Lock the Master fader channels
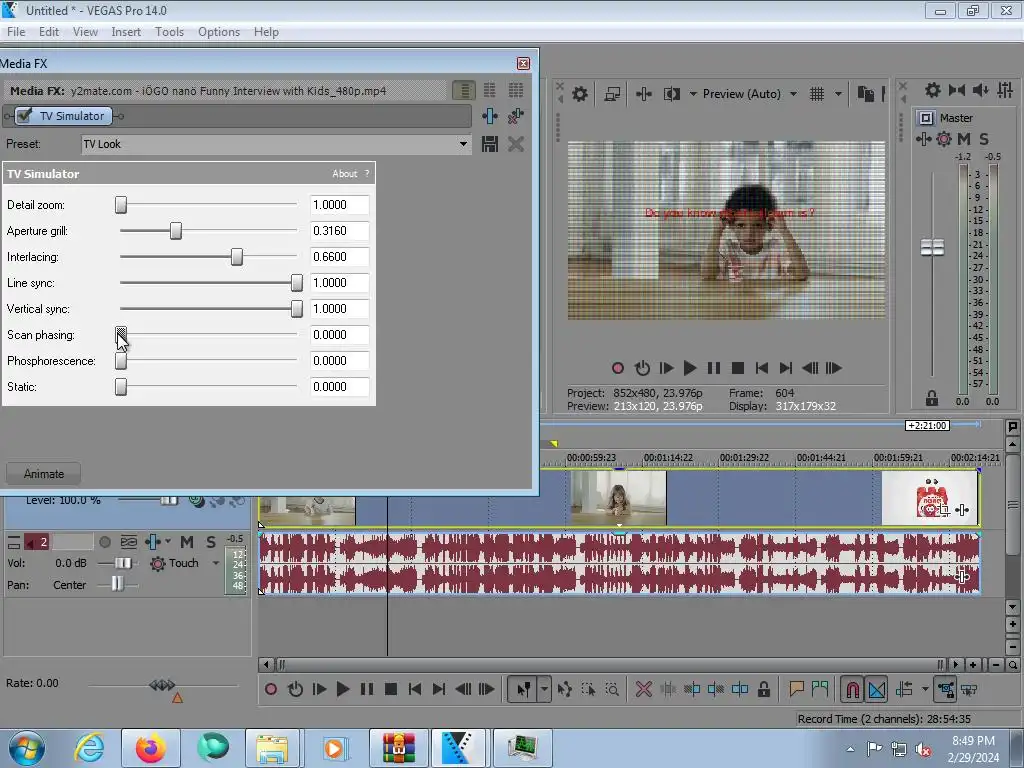Screen dimensions: 1024x768 (932, 398)
